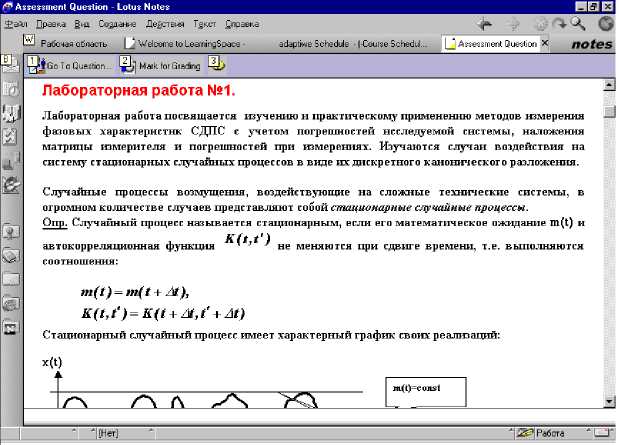Screen dimensions: 619x445
Task: Click the W icon before Рабочая область
Action: 29,40
